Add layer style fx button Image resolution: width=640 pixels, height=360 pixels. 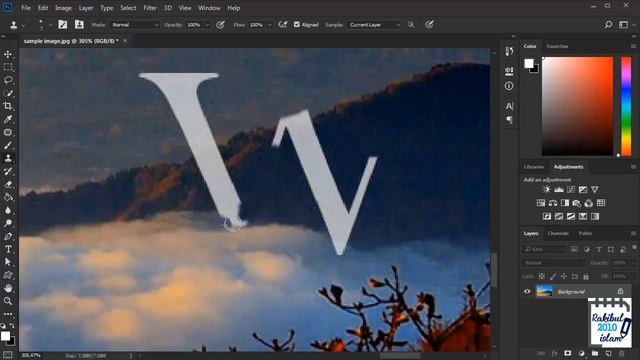click(x=554, y=353)
